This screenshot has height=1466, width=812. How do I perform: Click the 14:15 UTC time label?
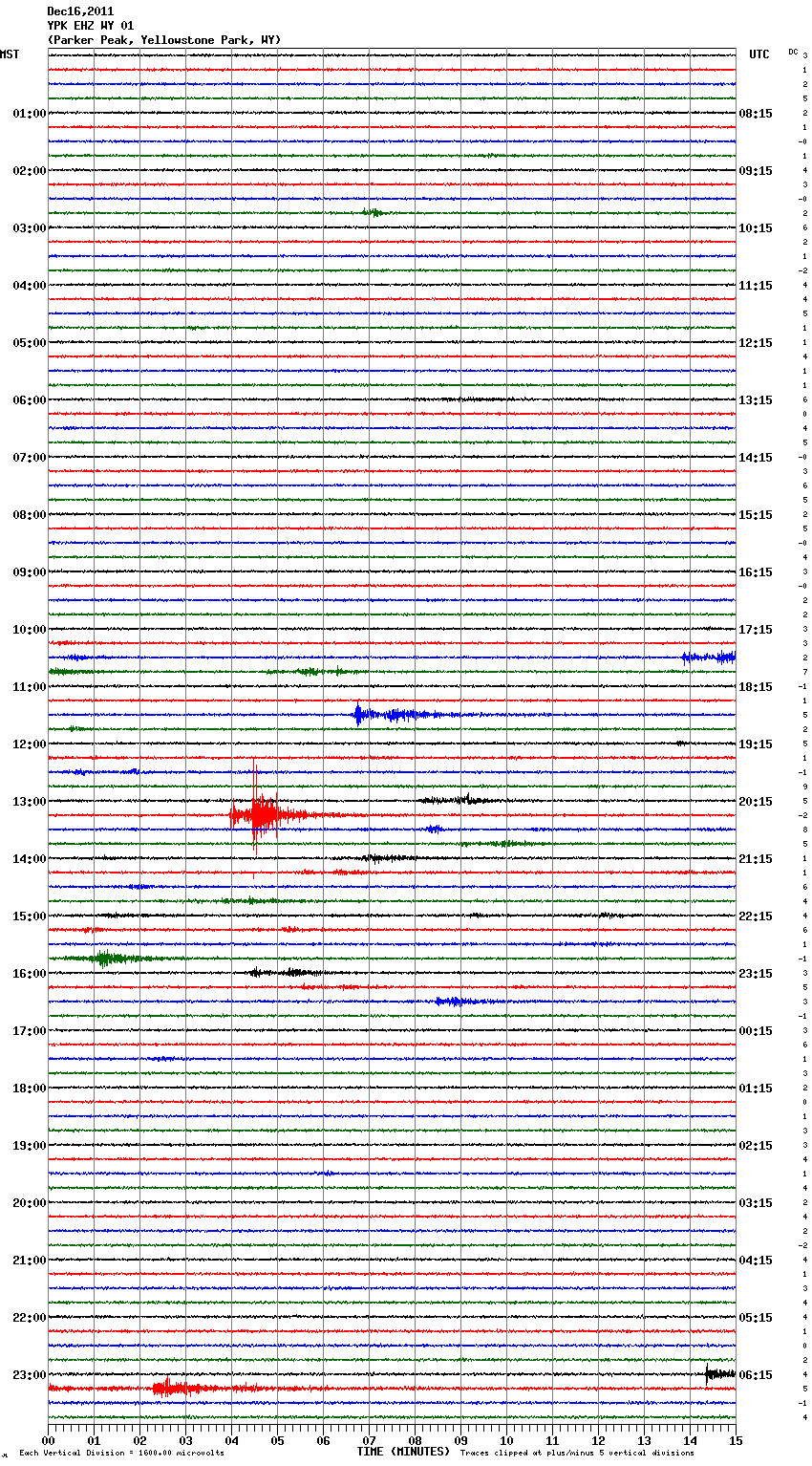click(x=756, y=458)
